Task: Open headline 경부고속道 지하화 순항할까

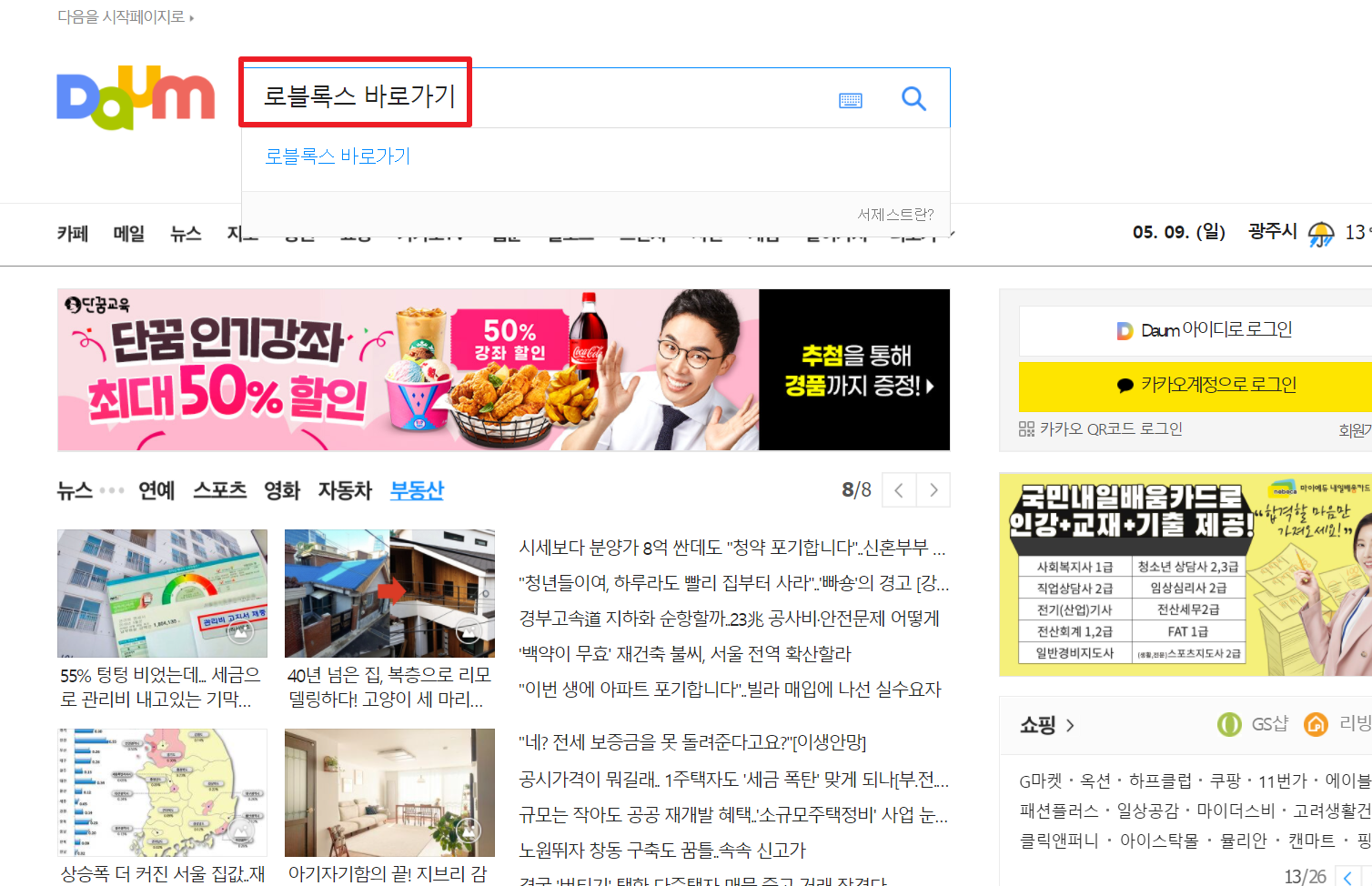Action: point(729,619)
